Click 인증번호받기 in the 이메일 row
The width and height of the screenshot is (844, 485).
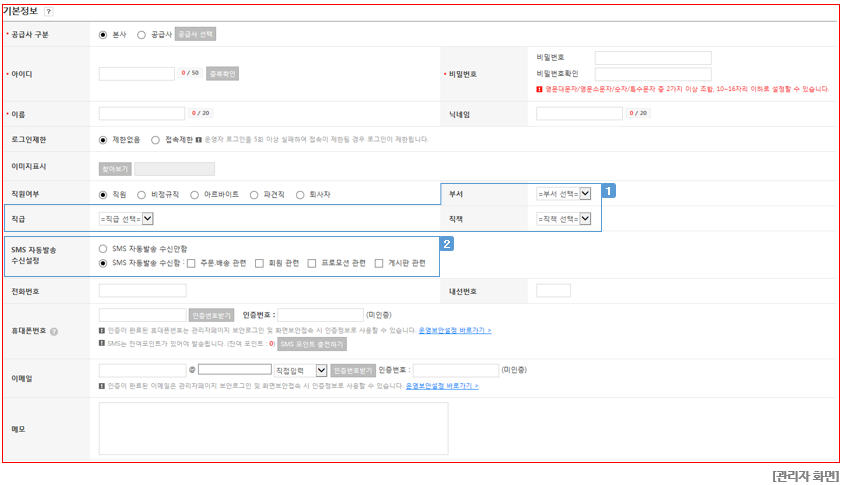(x=353, y=370)
